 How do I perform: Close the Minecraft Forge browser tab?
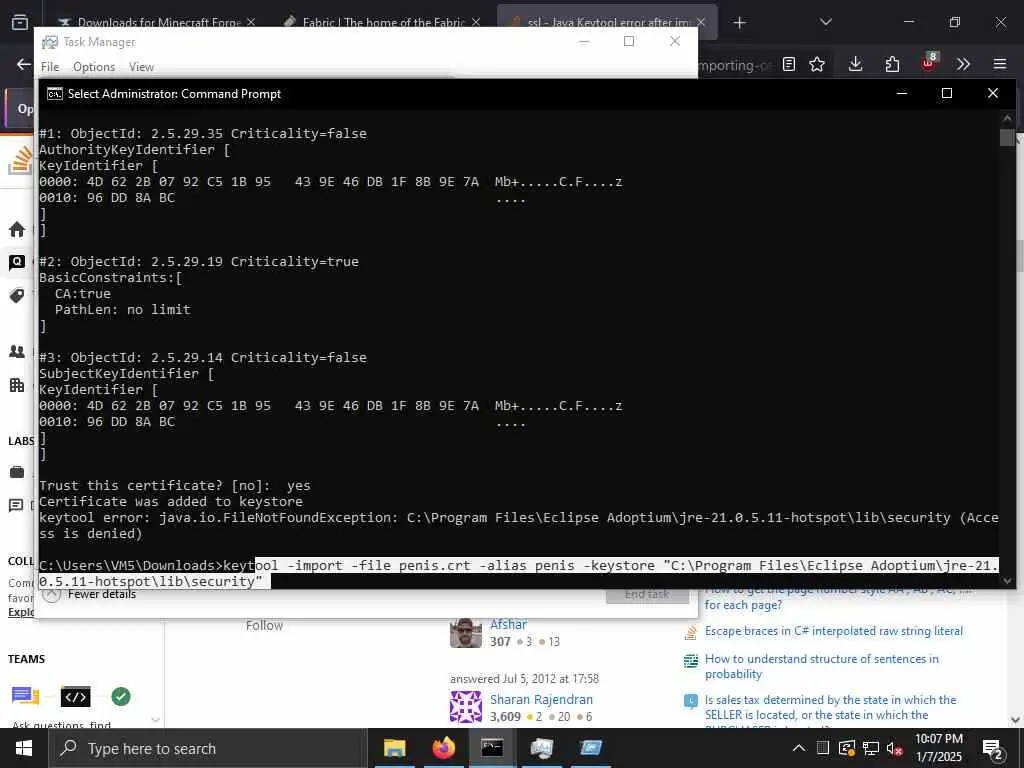(x=252, y=22)
